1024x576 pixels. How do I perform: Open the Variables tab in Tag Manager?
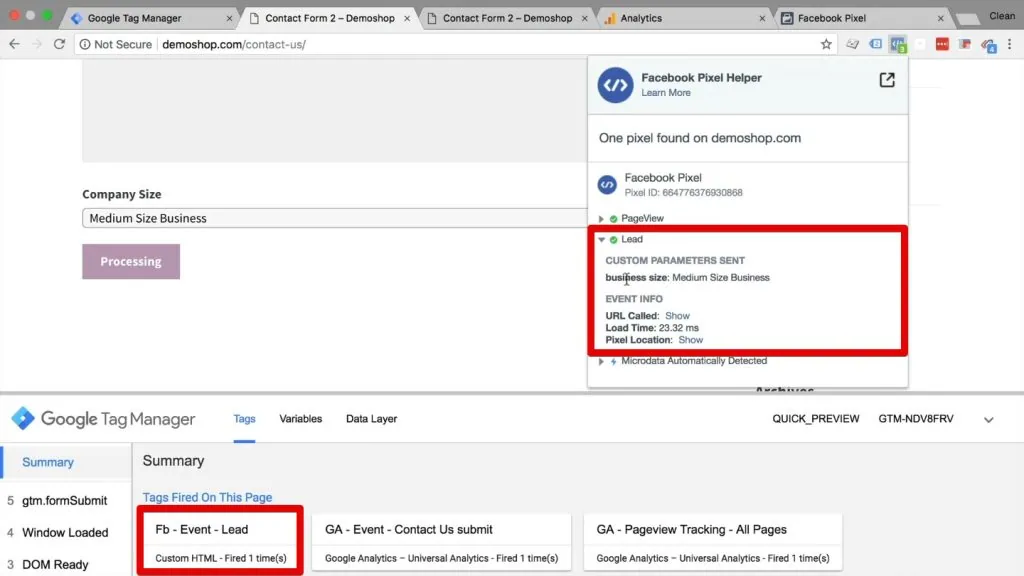coord(300,418)
